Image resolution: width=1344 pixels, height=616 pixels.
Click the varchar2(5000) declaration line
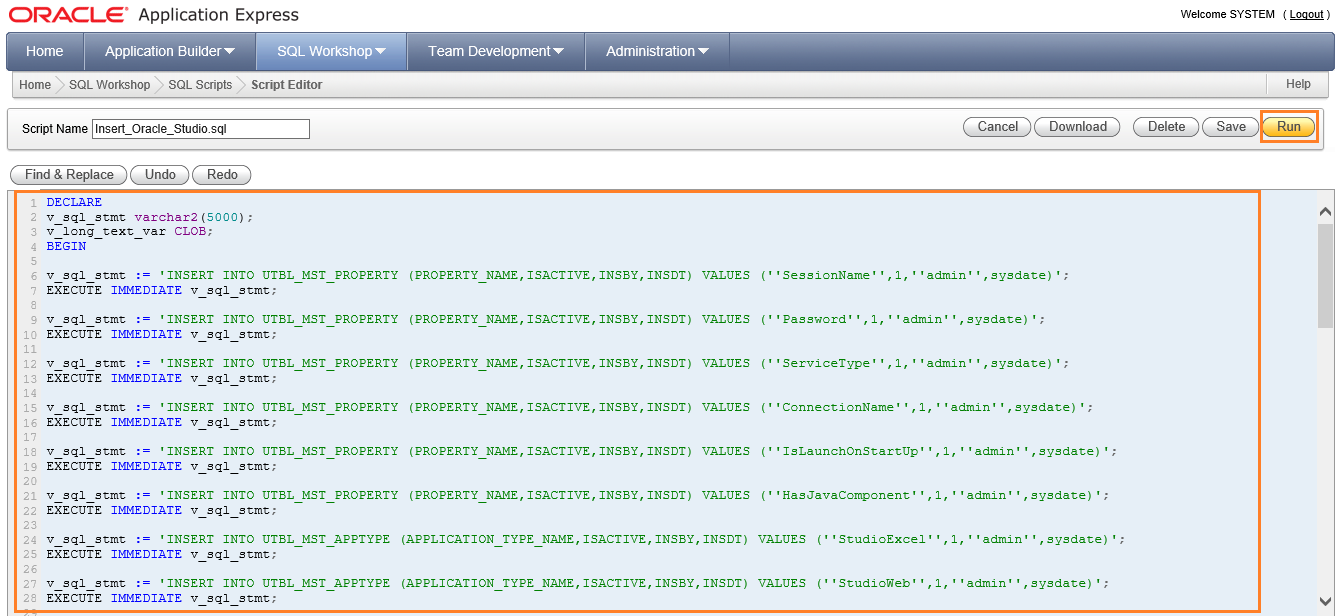[150, 217]
